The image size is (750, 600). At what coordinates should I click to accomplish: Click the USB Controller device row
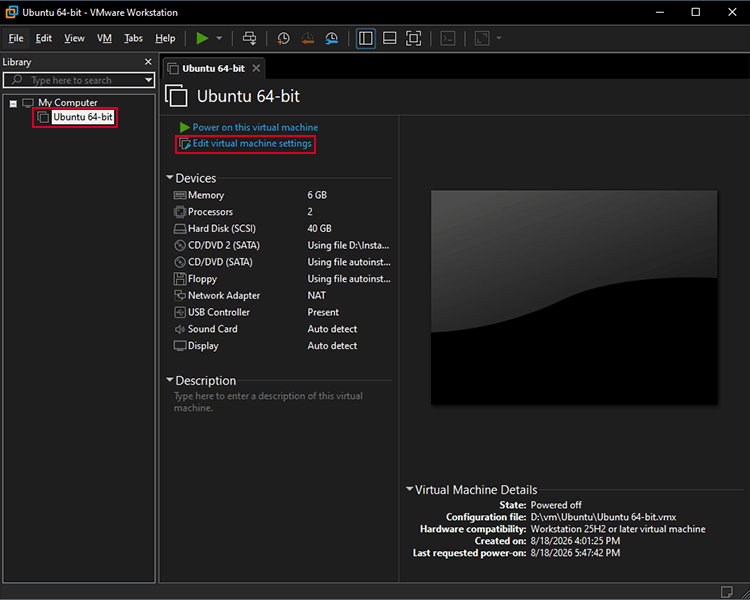(282, 312)
